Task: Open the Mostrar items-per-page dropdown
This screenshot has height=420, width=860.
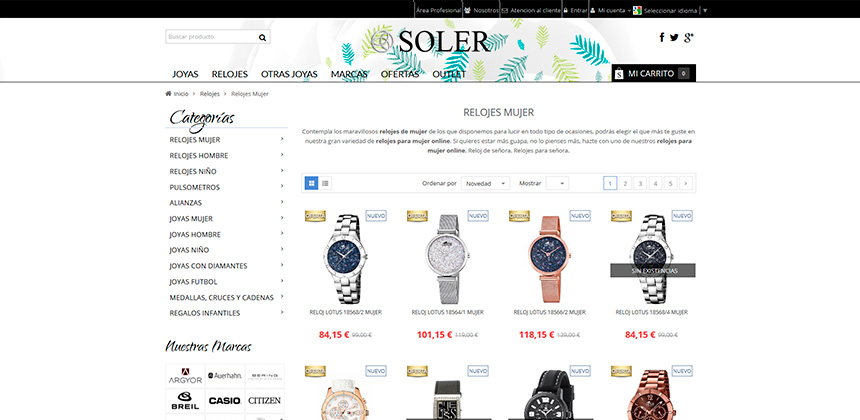Action: 557,183
